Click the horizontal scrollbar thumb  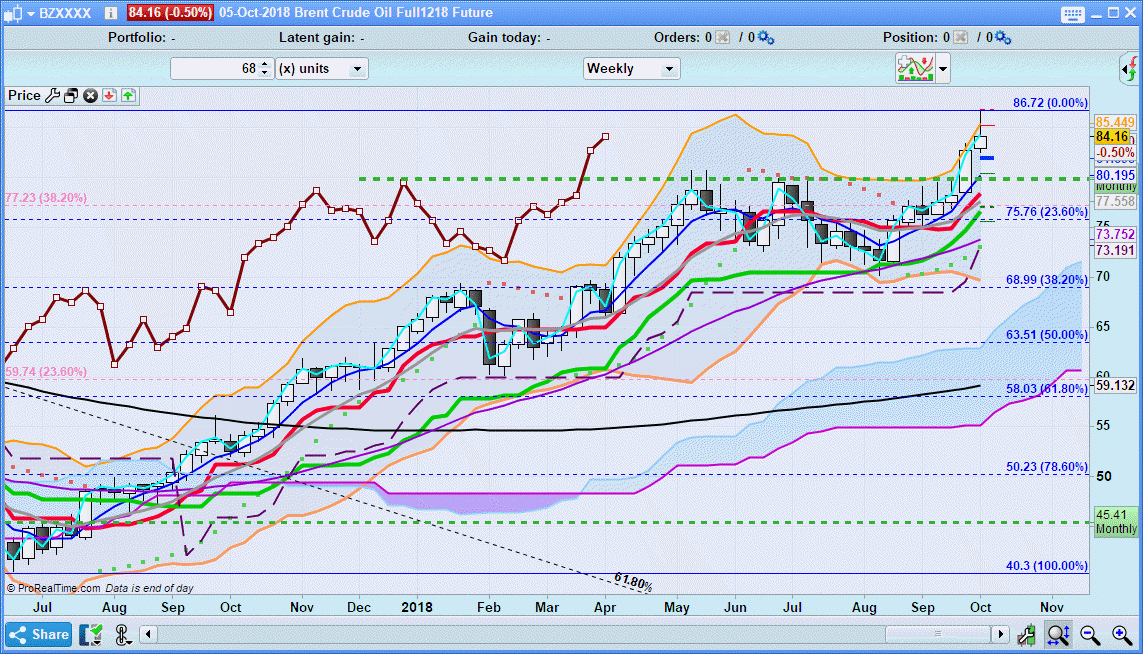(x=938, y=634)
